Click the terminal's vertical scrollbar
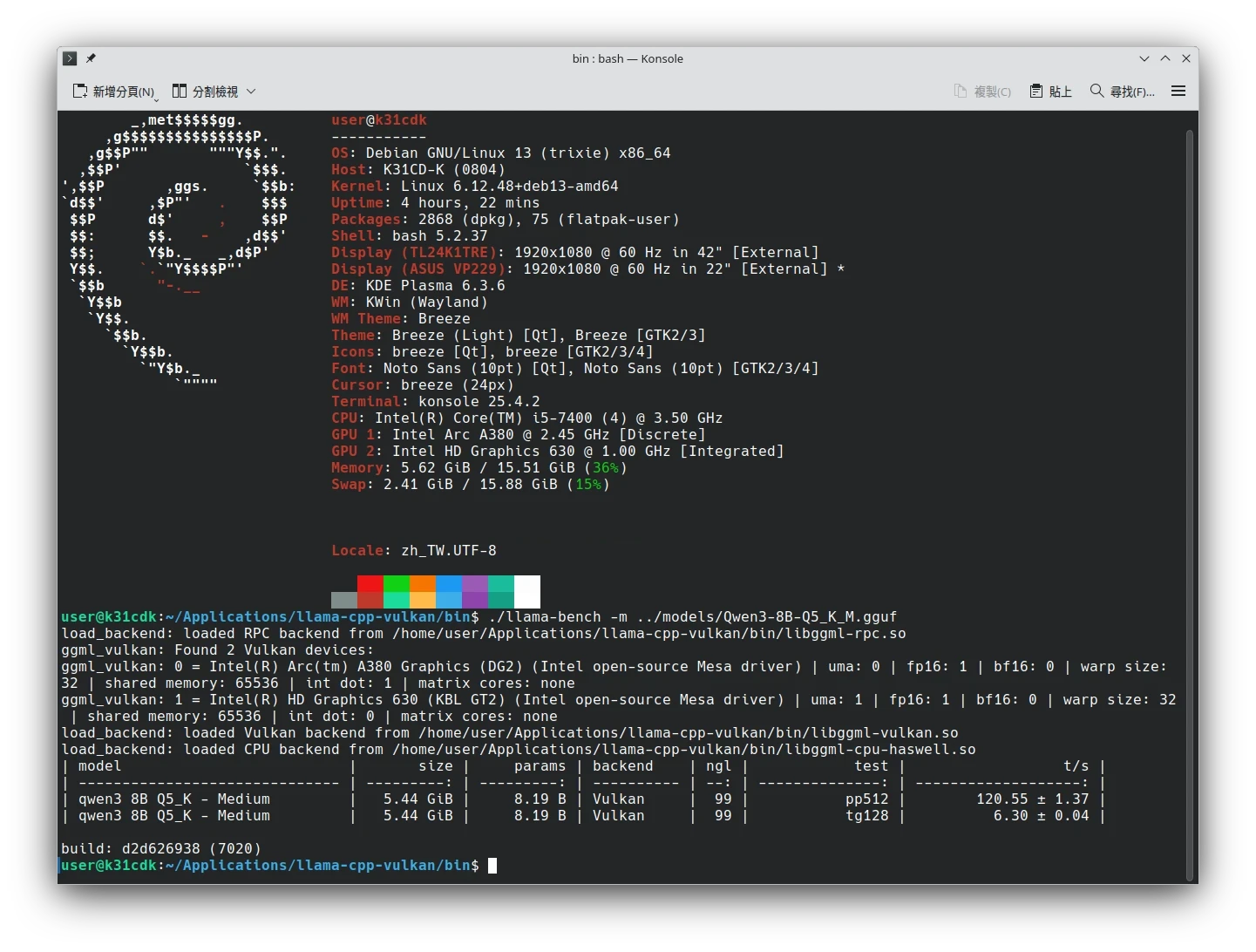 pos(1190,506)
